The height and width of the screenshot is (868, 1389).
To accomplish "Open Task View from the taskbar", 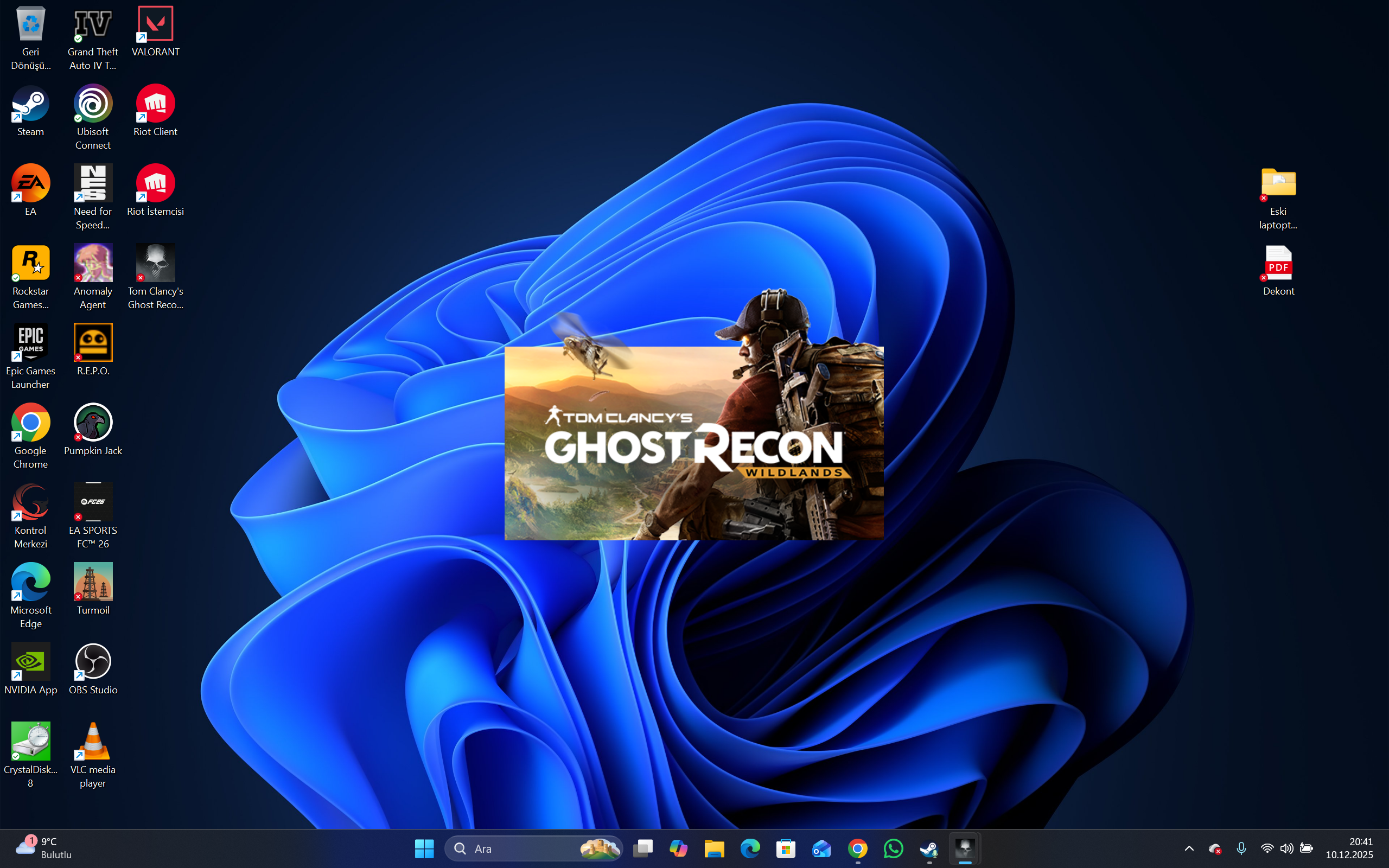I will pos(643,848).
